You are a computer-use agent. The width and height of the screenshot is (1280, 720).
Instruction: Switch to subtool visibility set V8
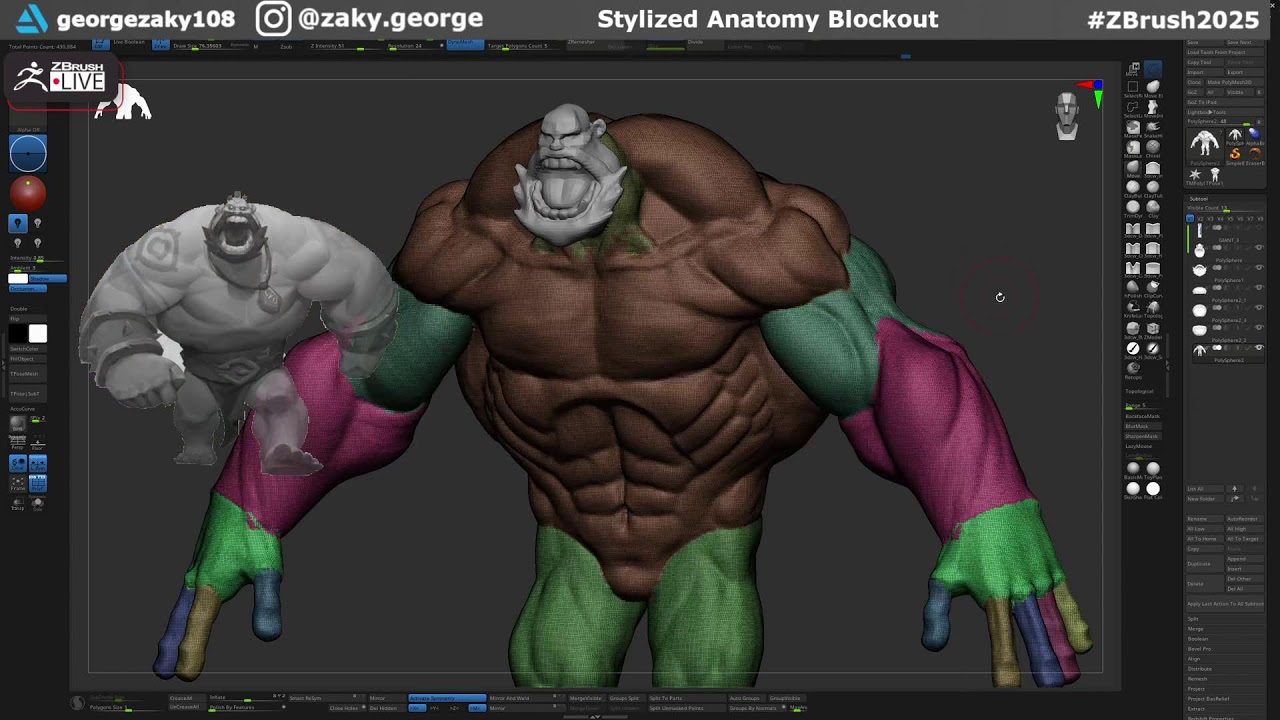pyautogui.click(x=1259, y=218)
